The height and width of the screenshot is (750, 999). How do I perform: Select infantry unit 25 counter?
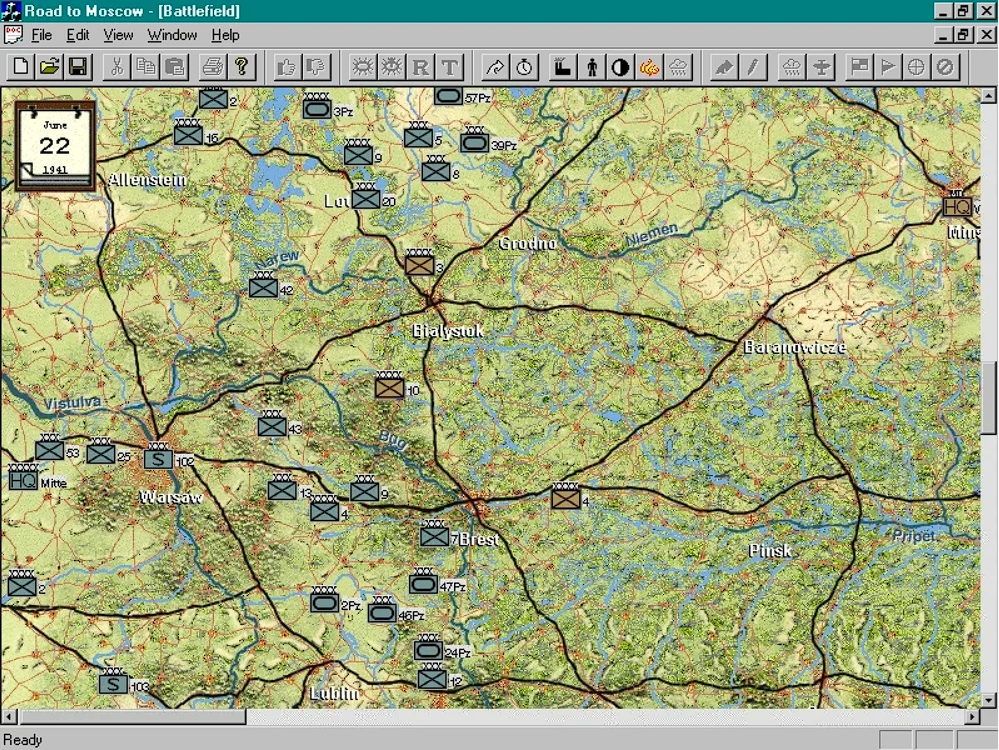tap(101, 451)
